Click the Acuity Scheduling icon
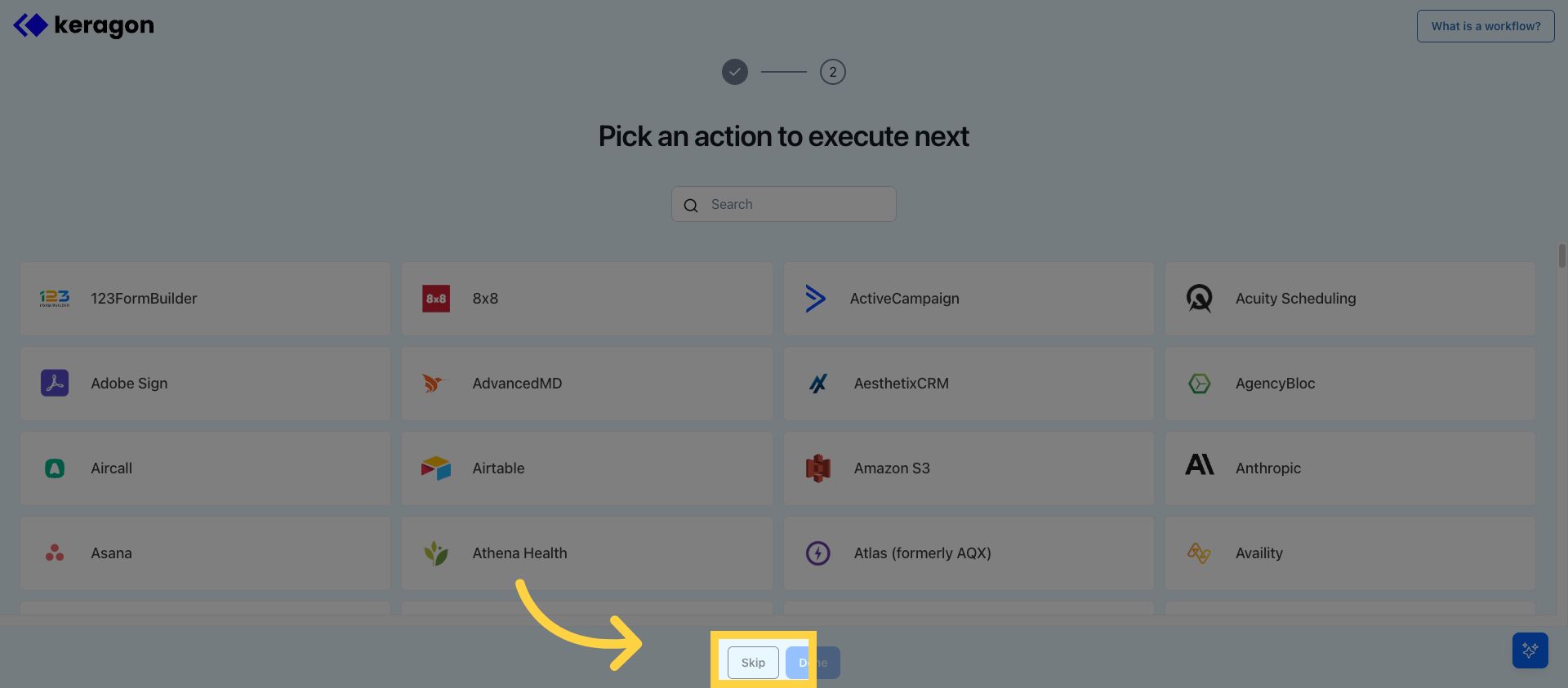 tap(1200, 299)
